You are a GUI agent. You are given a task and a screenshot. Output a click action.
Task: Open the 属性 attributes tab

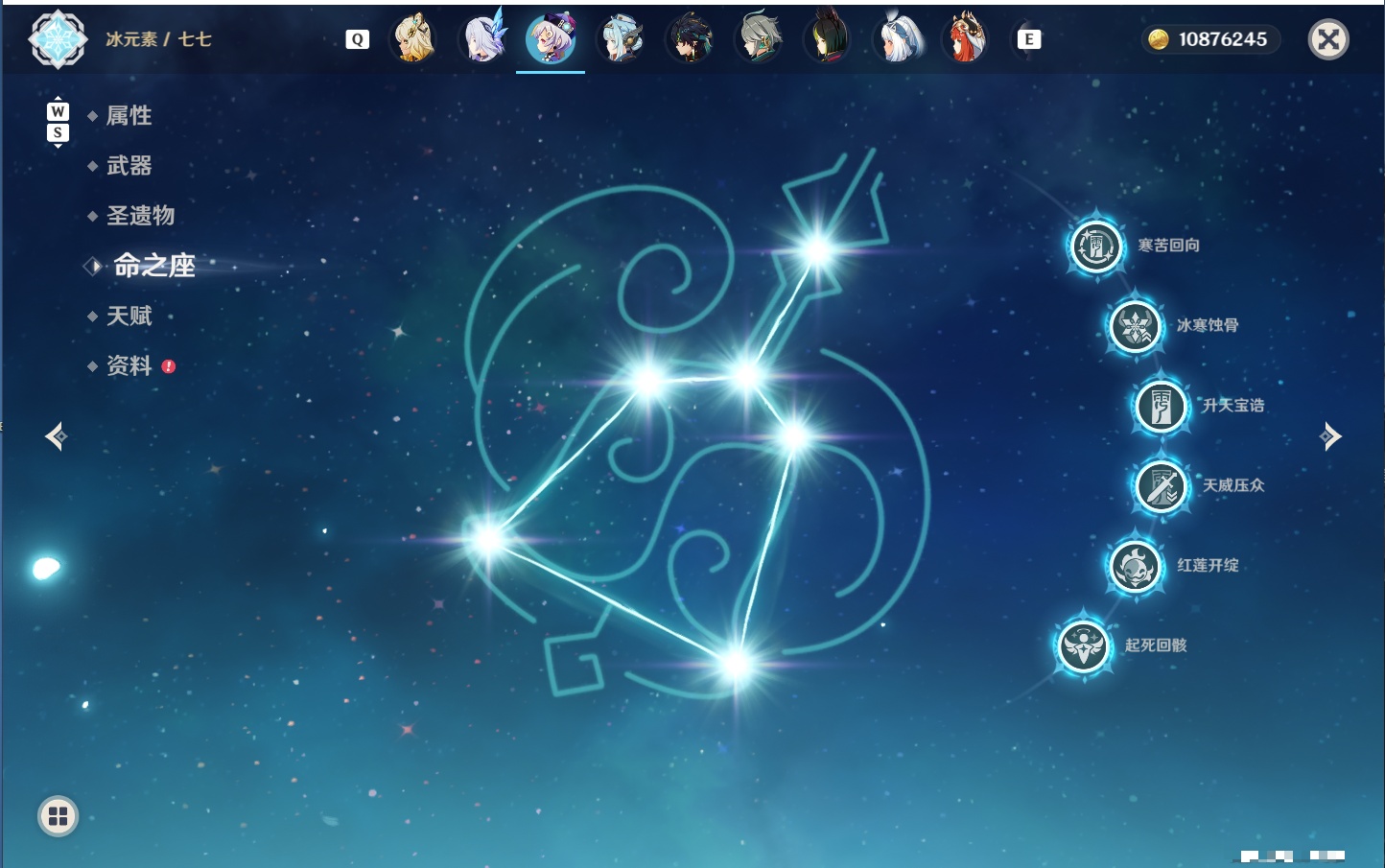(x=129, y=116)
